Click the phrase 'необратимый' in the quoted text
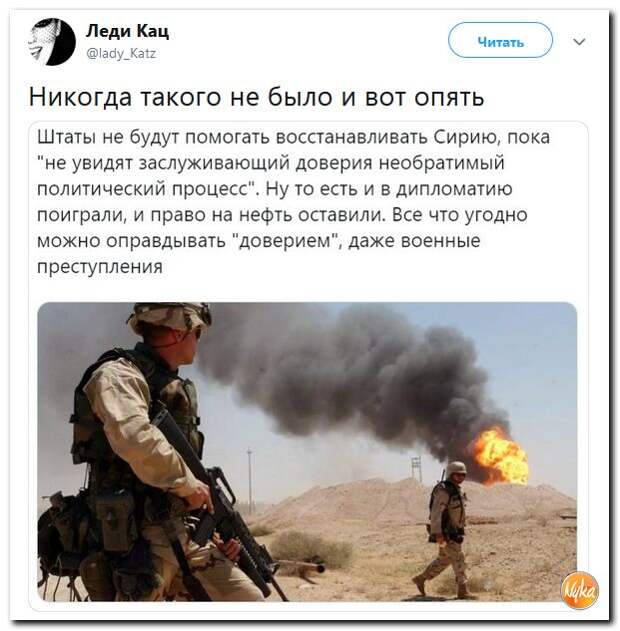The width and height of the screenshot is (620, 631). click(442, 163)
